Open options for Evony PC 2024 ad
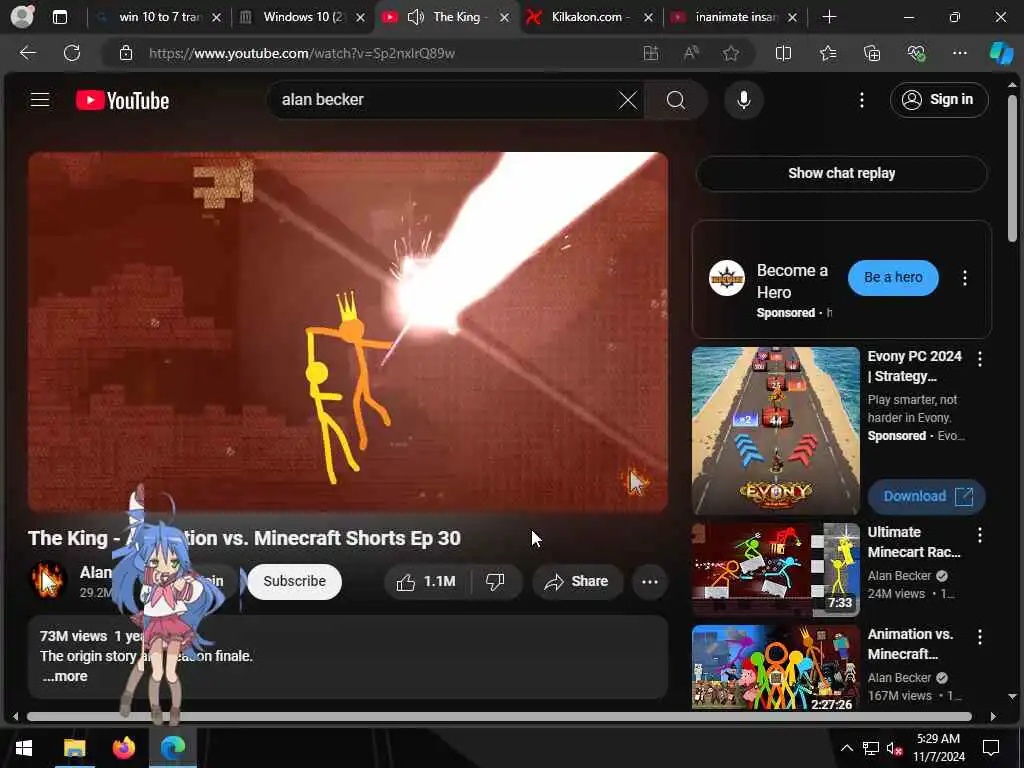The width and height of the screenshot is (1024, 768). click(x=980, y=359)
